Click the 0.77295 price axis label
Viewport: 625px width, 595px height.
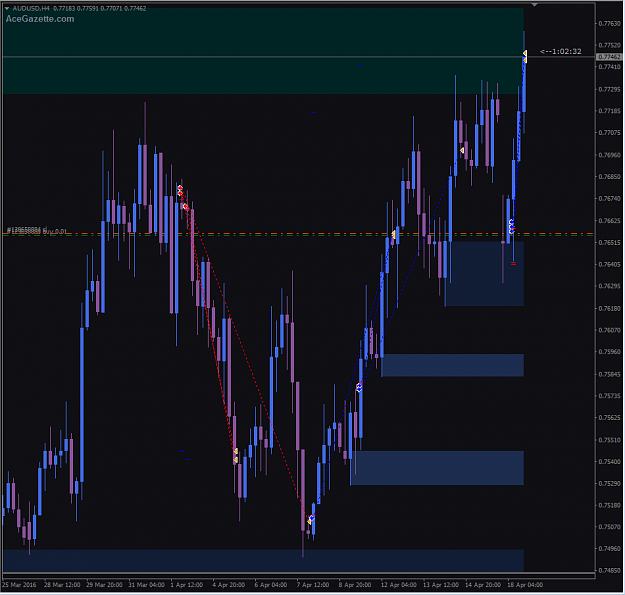(x=609, y=89)
